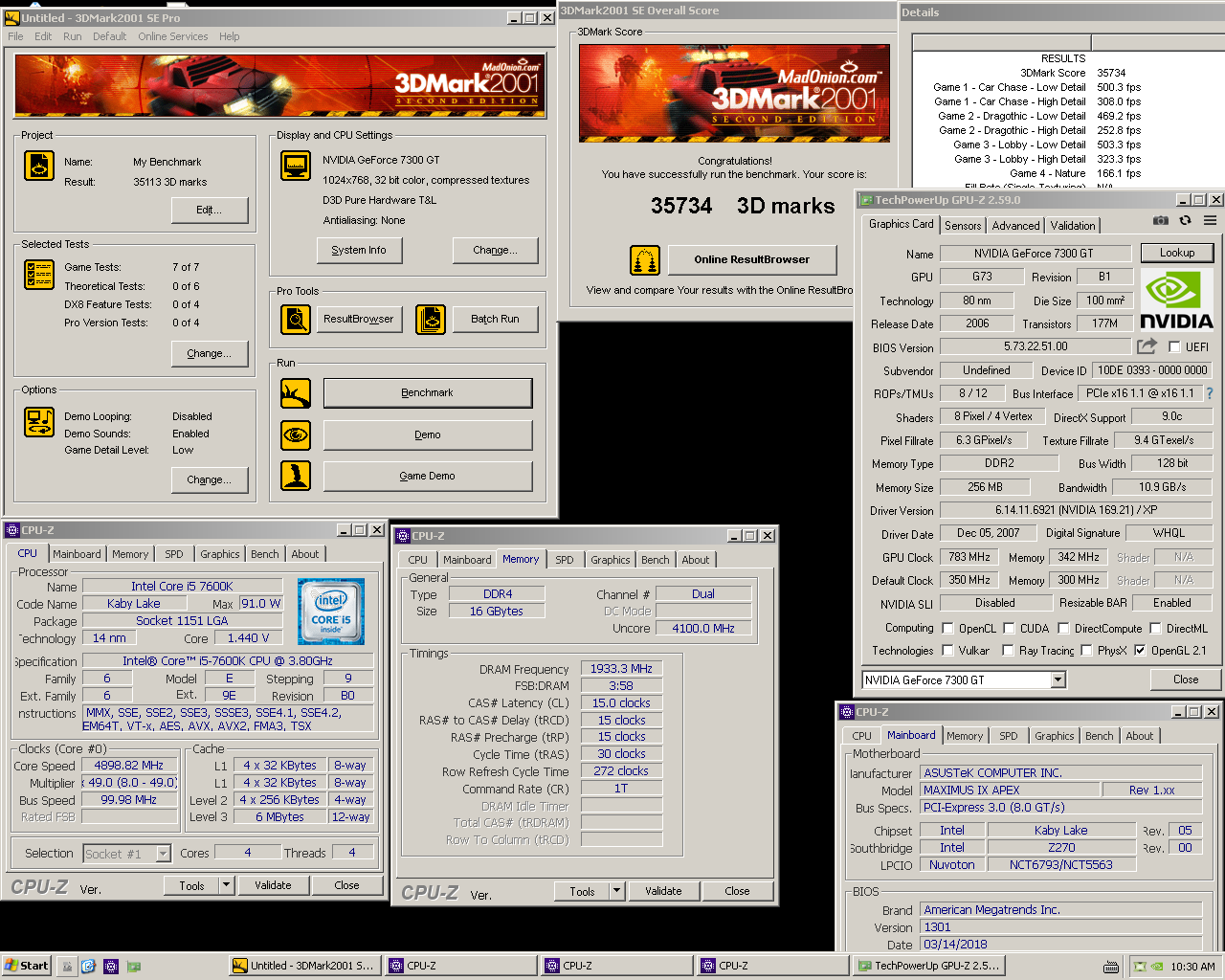
Task: Click the Benchmark button
Action: pos(427,393)
